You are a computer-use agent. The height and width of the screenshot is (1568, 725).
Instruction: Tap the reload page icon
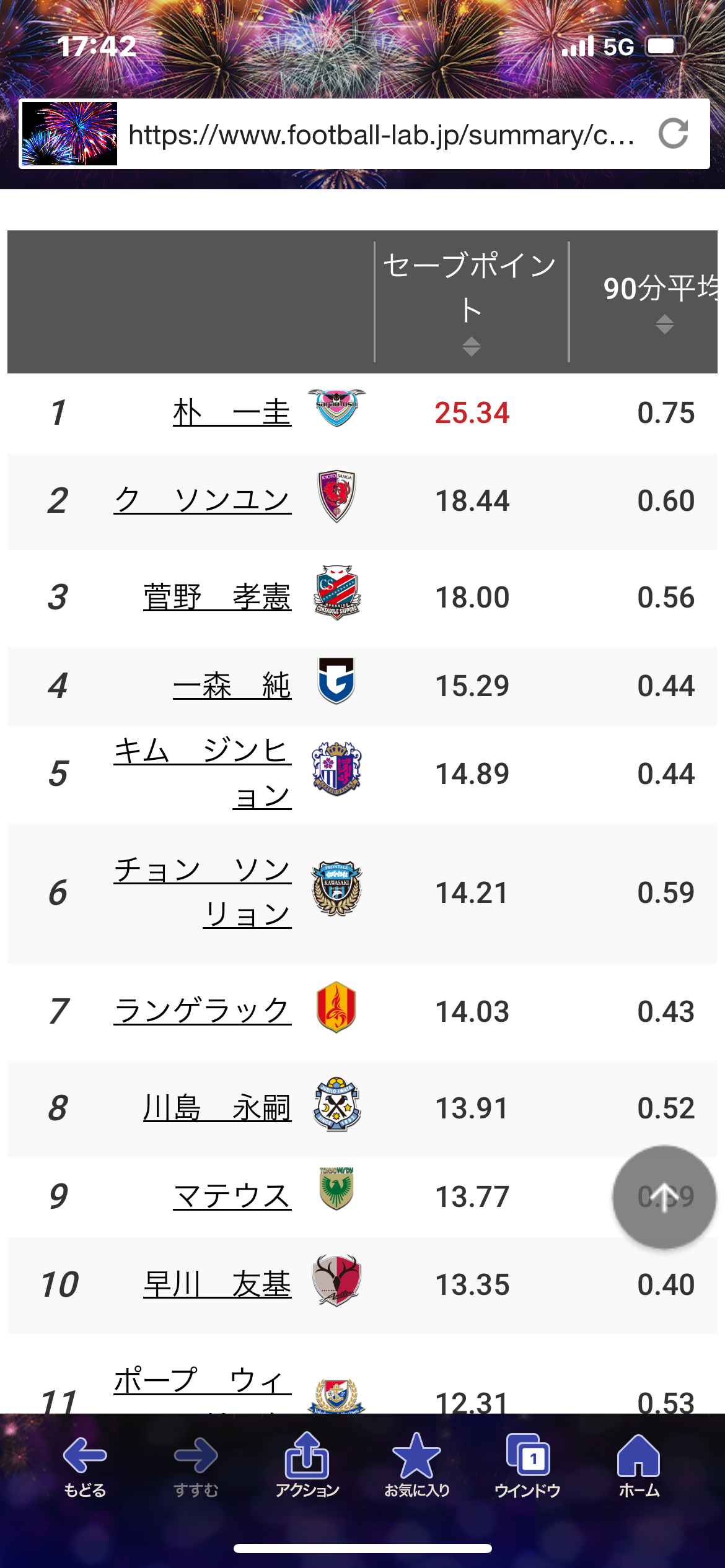point(674,133)
